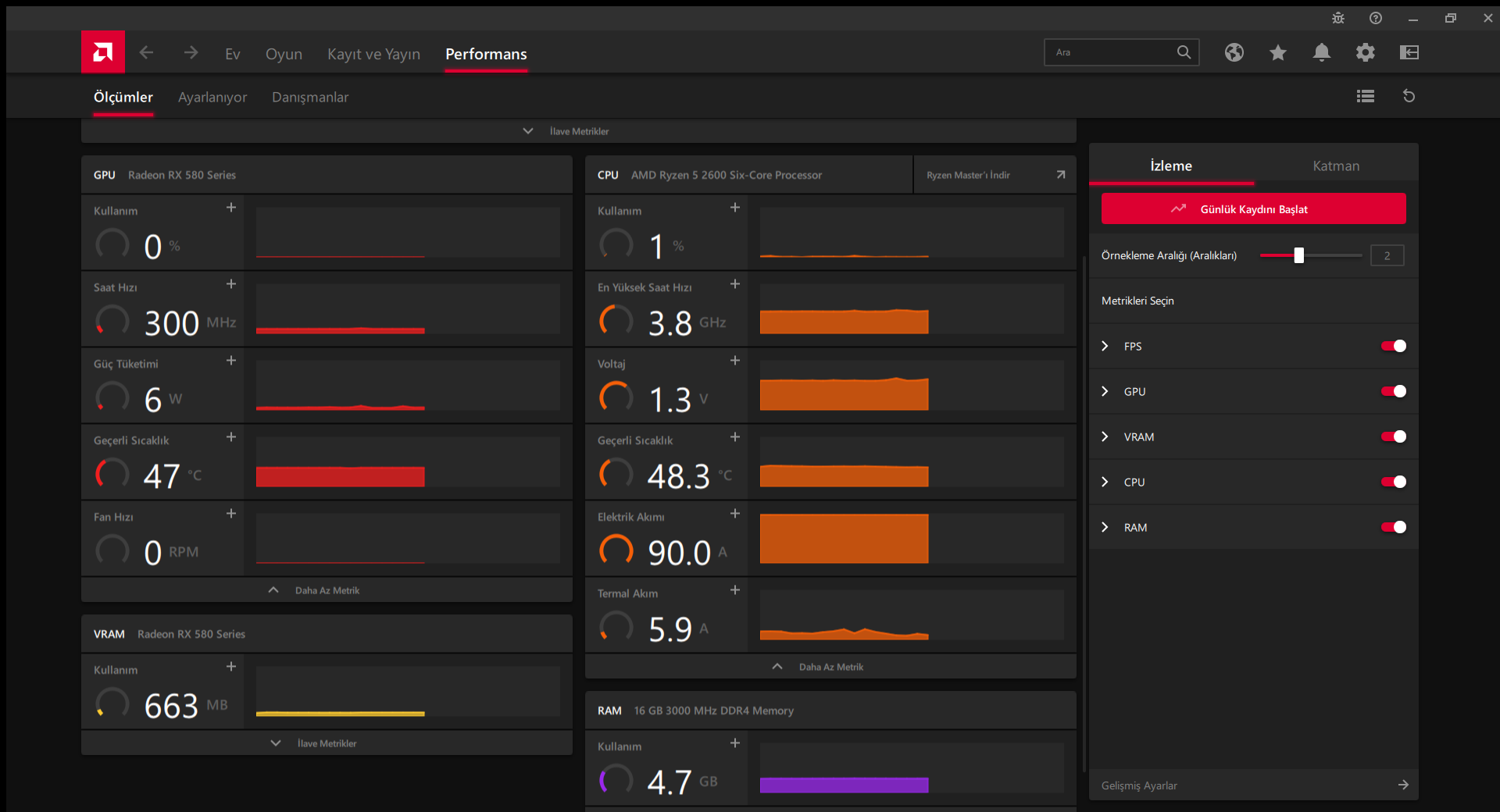
Task: Pin GPU Saat Hızı metric with plus
Action: [x=231, y=283]
